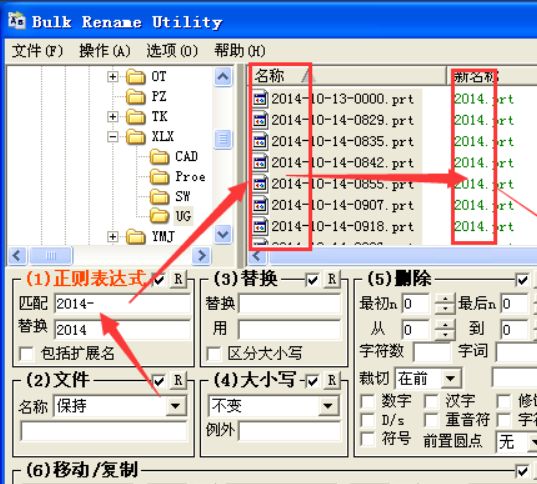537x484 pixels.
Task: Click the 字符数 input field
Action: pyautogui.click(x=432, y=352)
